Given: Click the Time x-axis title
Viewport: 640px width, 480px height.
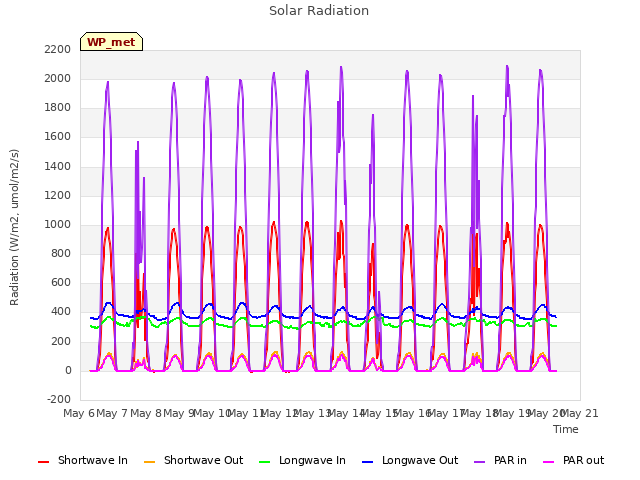Looking at the screenshot, I should tap(566, 429).
